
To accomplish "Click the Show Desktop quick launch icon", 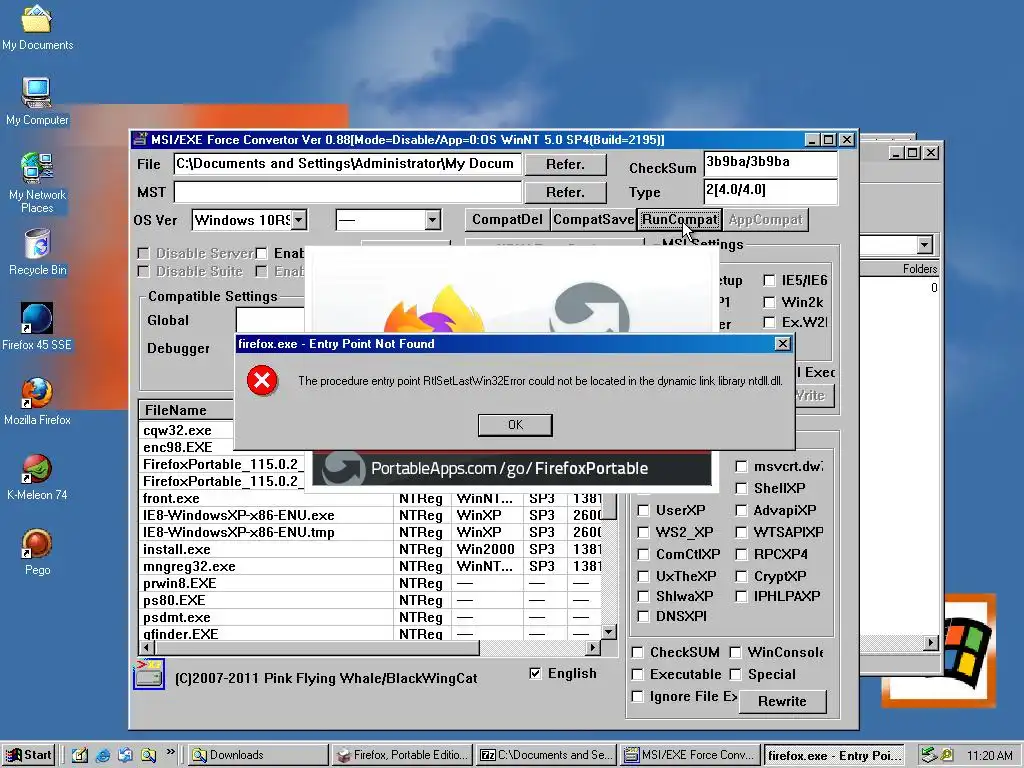I will [80, 755].
